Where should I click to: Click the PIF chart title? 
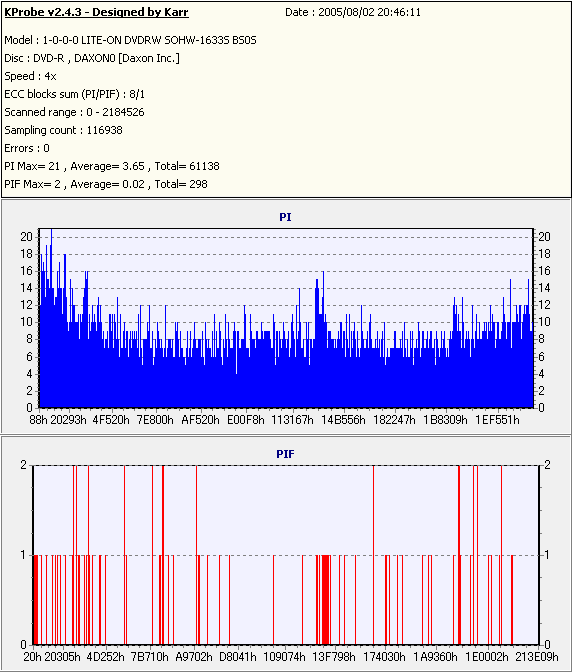(285, 454)
